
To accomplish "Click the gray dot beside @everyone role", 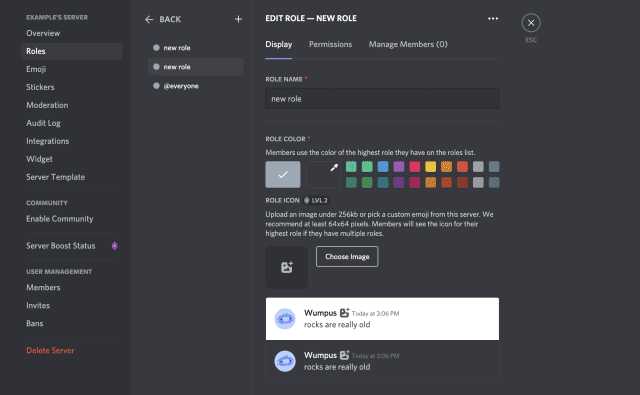I will coord(156,86).
